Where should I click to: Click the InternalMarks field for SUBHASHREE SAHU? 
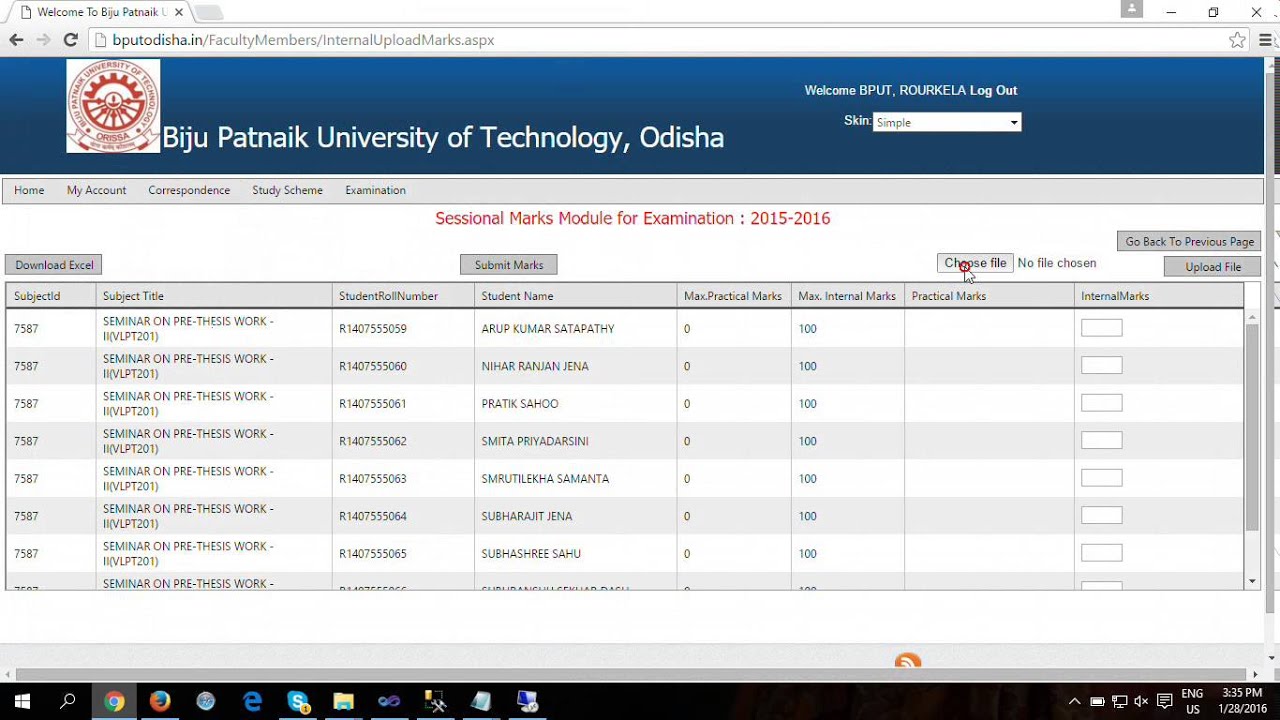coord(1101,553)
